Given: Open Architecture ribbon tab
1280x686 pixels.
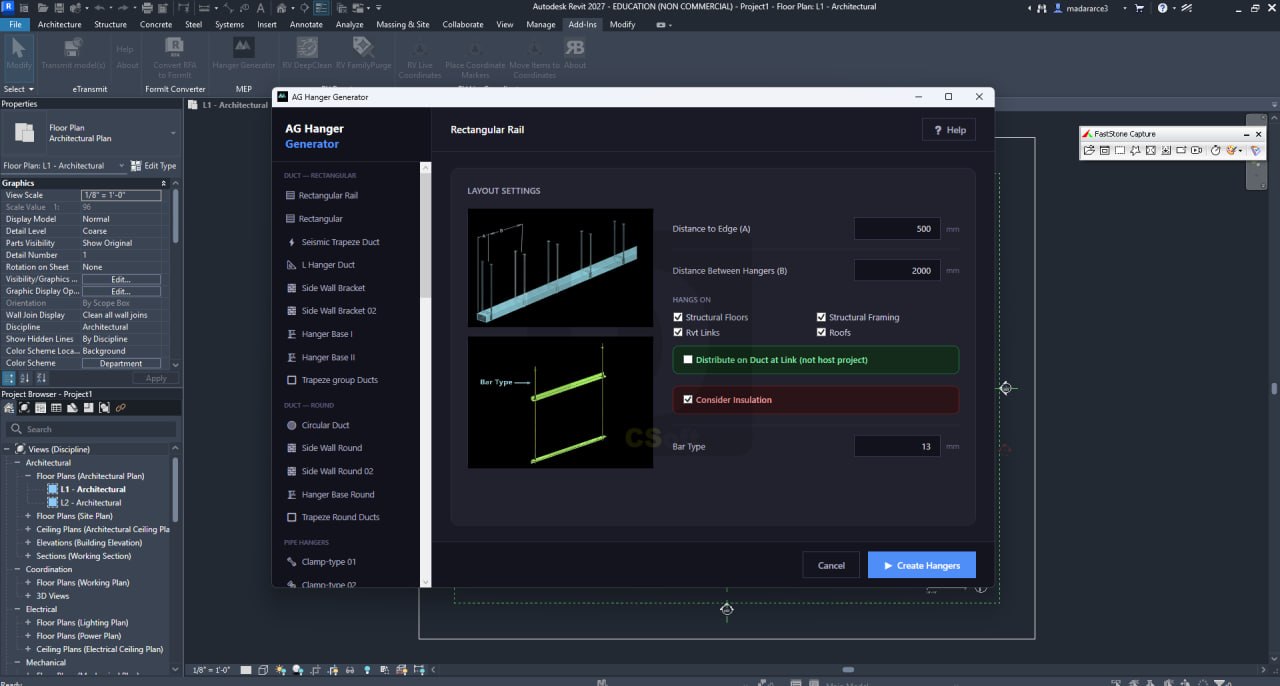Looking at the screenshot, I should [x=60, y=24].
